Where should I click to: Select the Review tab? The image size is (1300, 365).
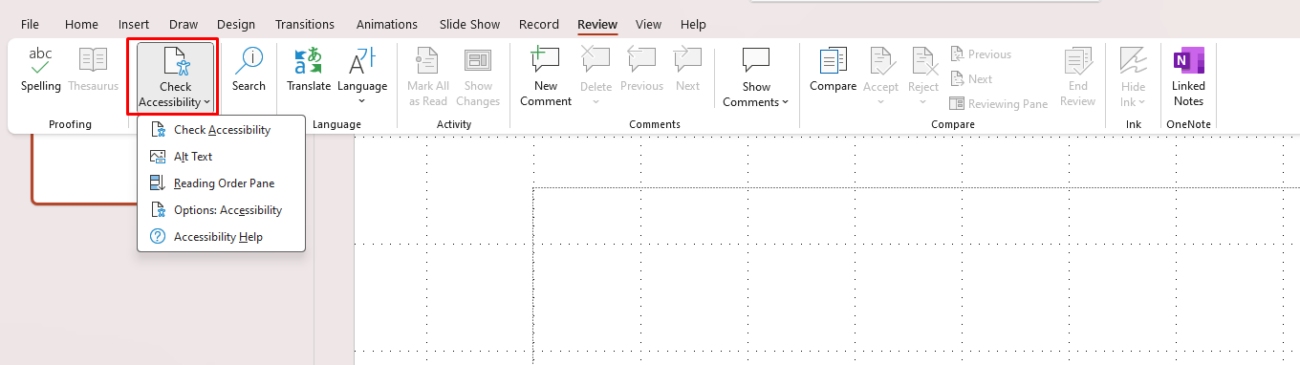(597, 24)
